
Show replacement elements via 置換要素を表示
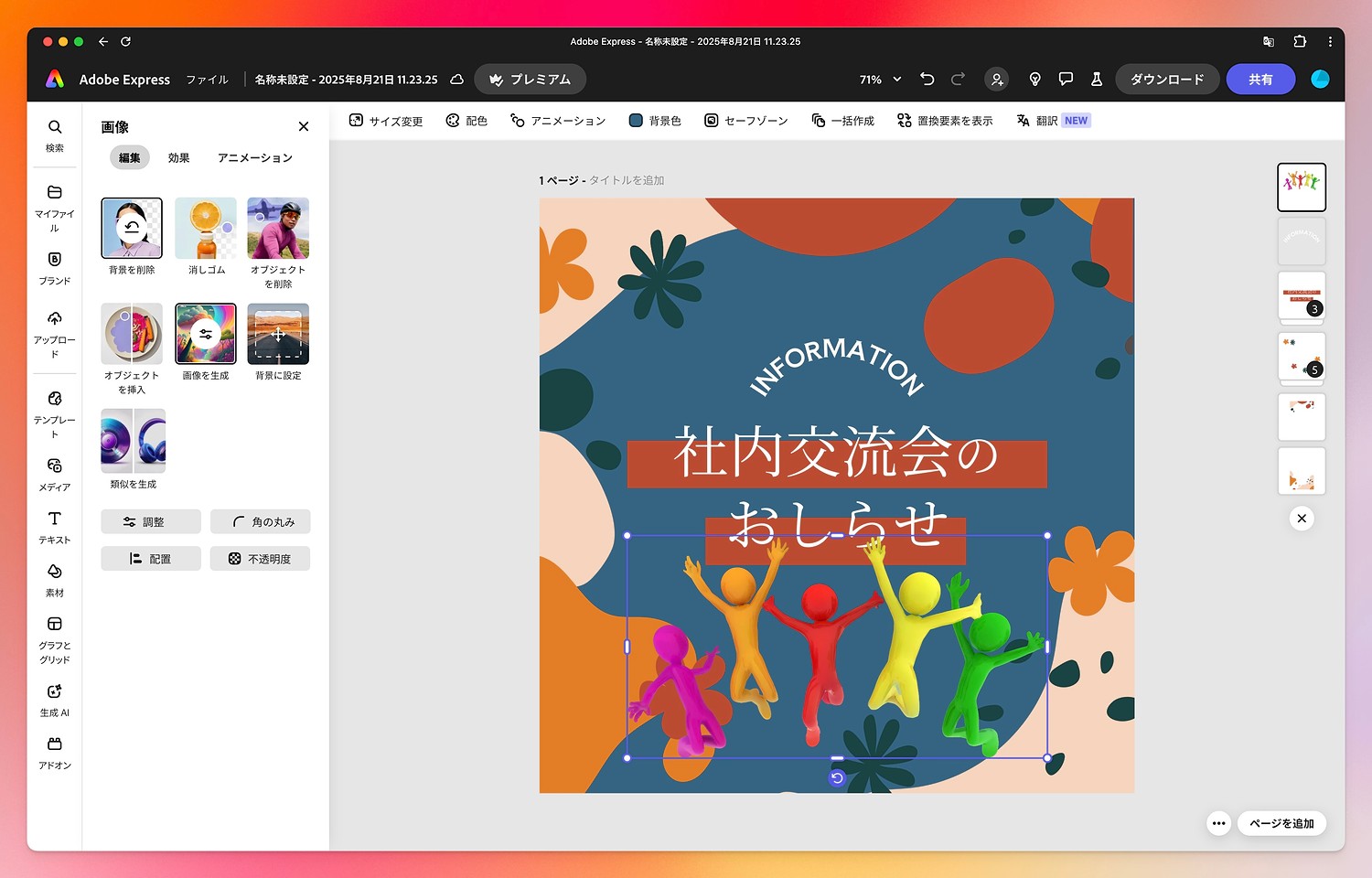click(x=944, y=120)
